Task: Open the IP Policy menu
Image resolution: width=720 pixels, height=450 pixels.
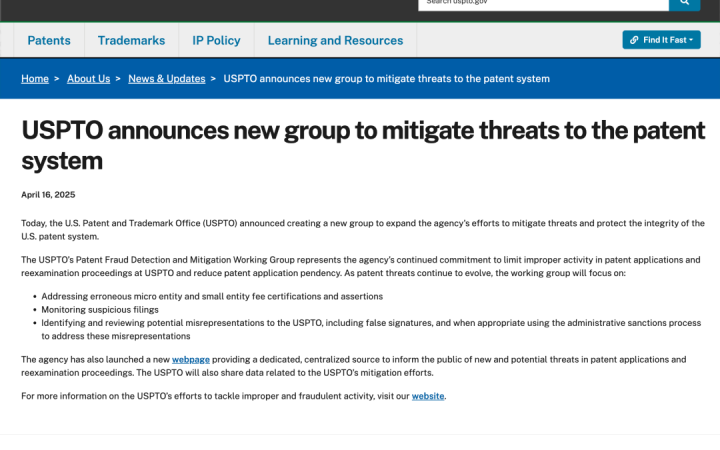Action: 216,41
